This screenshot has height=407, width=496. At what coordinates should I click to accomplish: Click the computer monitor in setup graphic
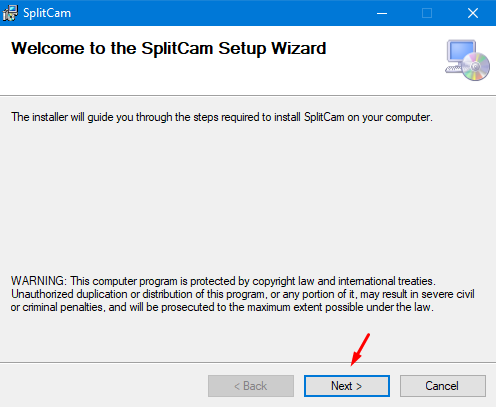tap(461, 52)
